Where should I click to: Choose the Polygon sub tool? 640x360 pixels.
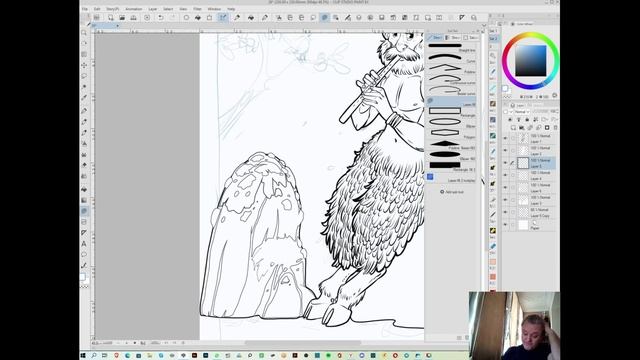click(452, 134)
